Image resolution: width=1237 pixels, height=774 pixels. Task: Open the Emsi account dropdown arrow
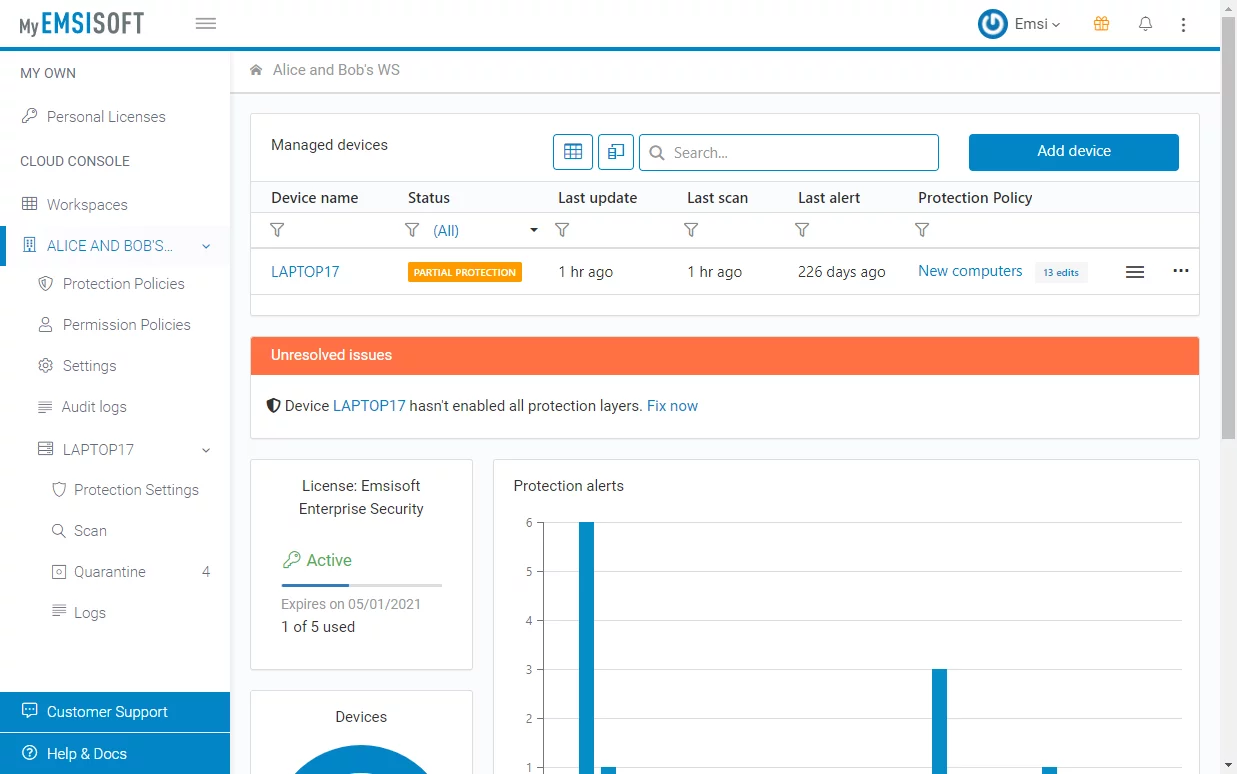click(x=1056, y=25)
